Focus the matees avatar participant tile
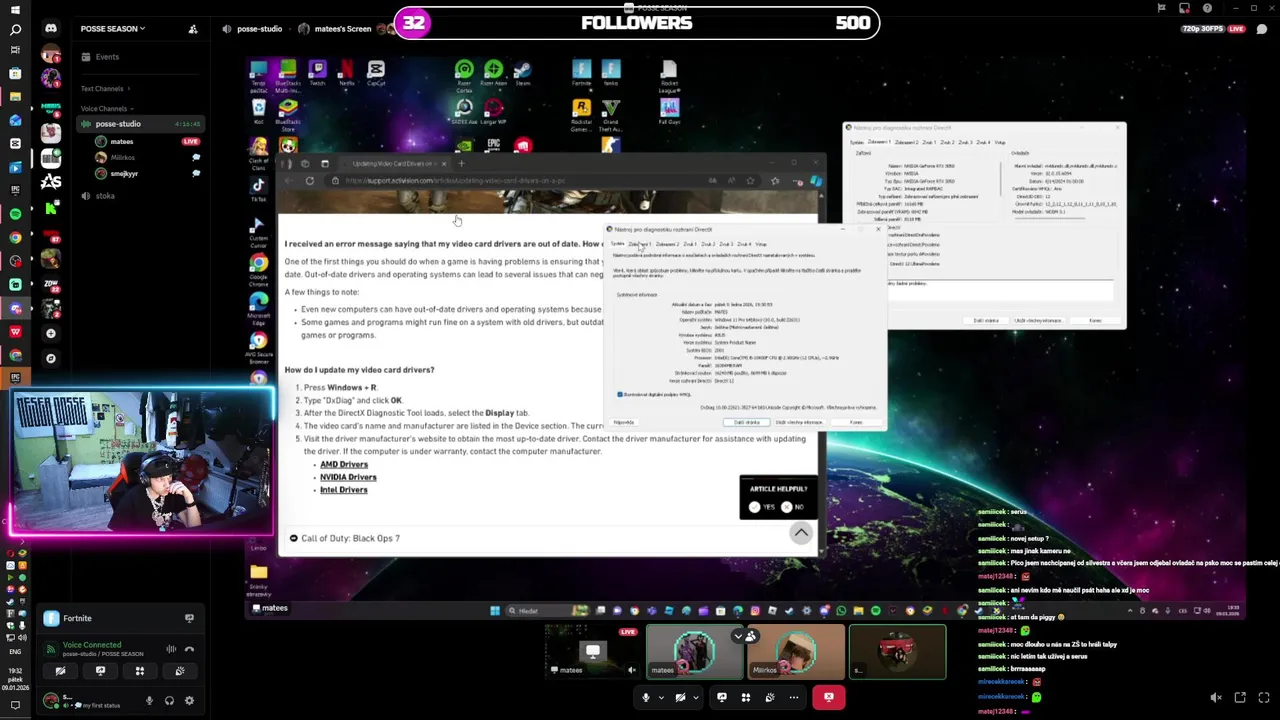Viewport: 1280px width, 720px height. [x=694, y=652]
